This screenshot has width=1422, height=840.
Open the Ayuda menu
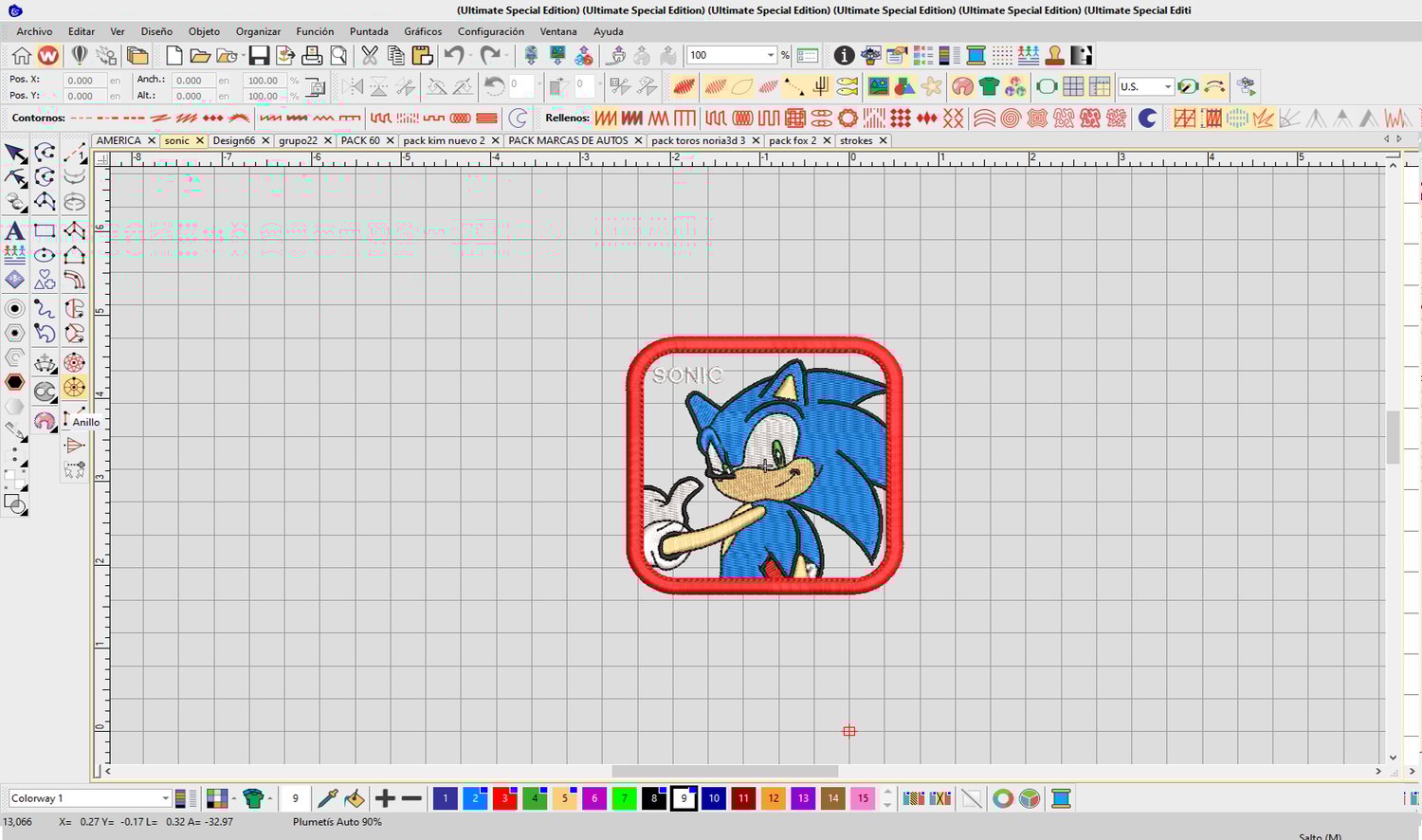coord(609,31)
